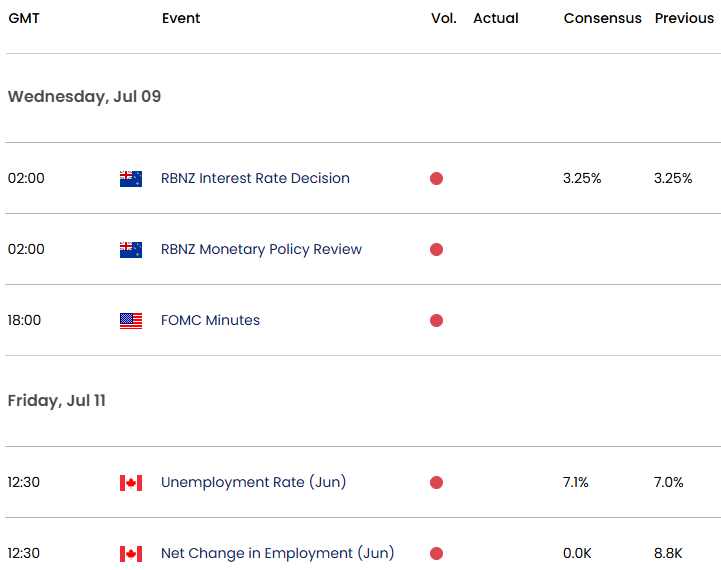Image resolution: width=721 pixels, height=570 pixels.
Task: Click the Event column header
Action: pyautogui.click(x=181, y=19)
